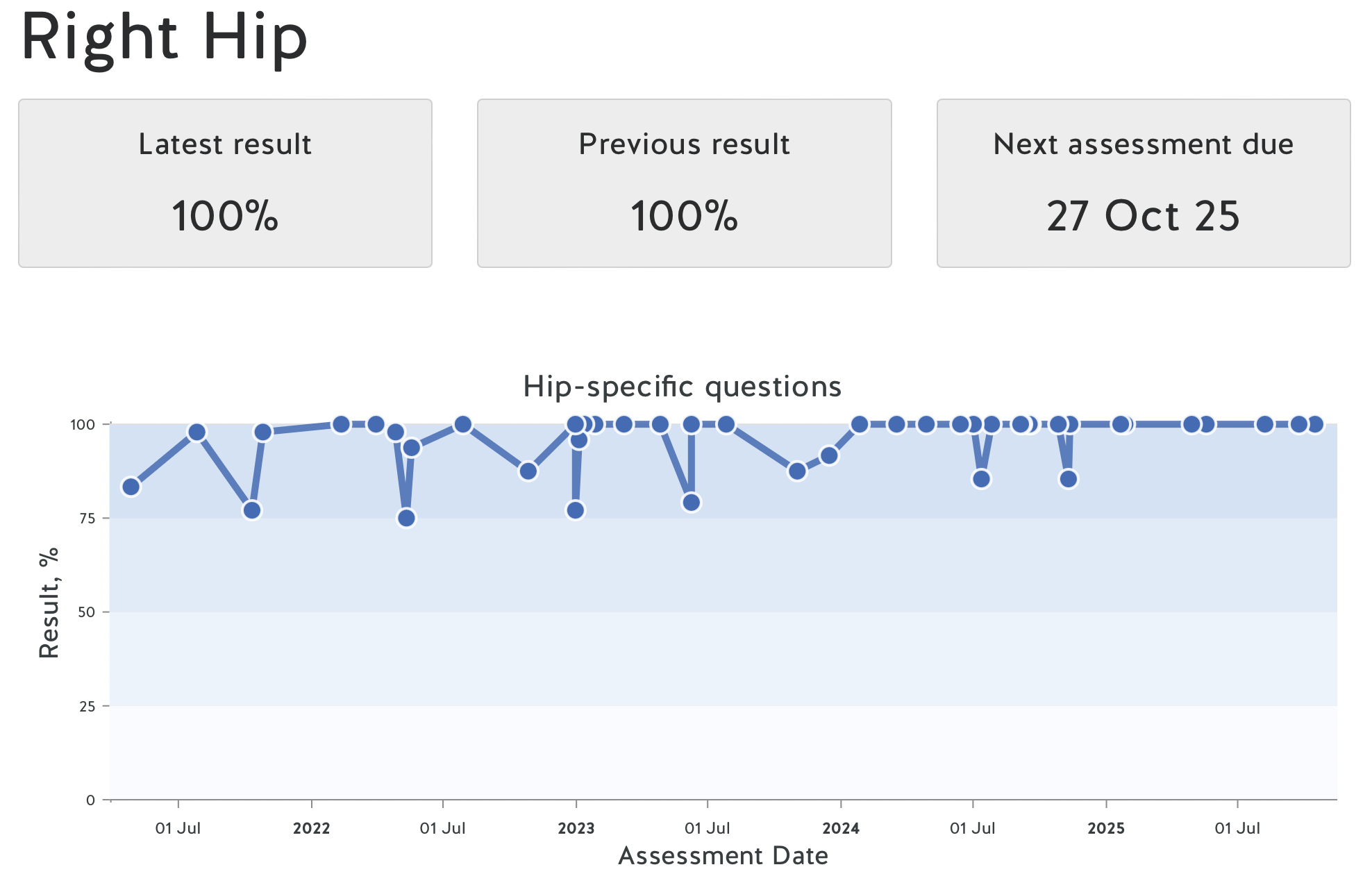Select the Previous result card
Image resolution: width=1372 pixels, height=883 pixels.
pos(684,183)
